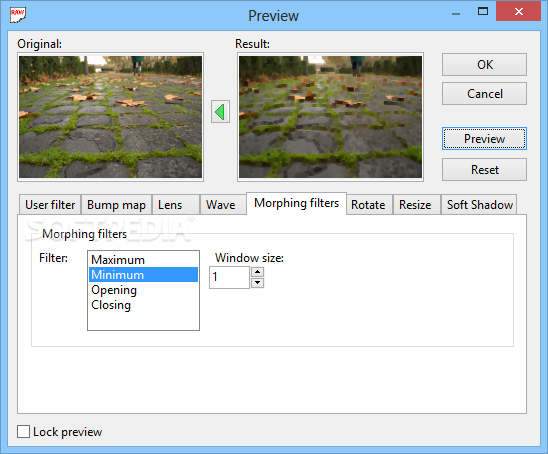Image resolution: width=548 pixels, height=454 pixels.
Task: Close the Preview window
Action: coord(519,11)
